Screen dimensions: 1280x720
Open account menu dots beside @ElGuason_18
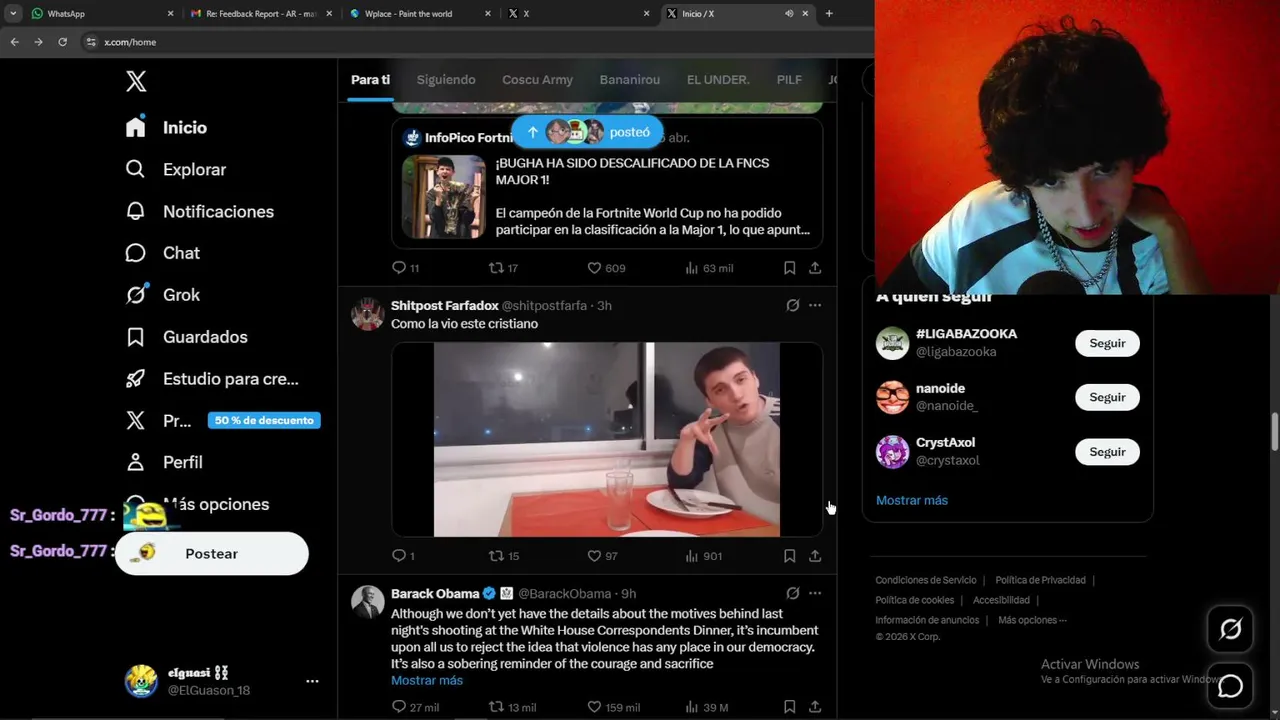312,681
